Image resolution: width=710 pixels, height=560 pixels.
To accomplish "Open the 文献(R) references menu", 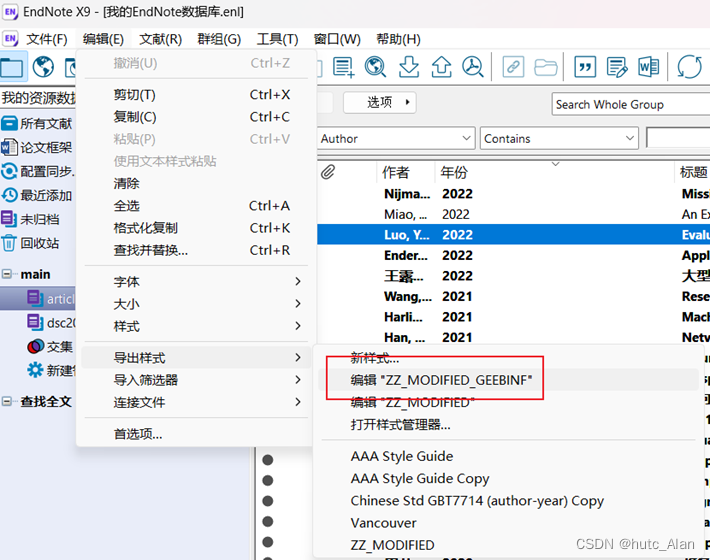I will 160,39.
